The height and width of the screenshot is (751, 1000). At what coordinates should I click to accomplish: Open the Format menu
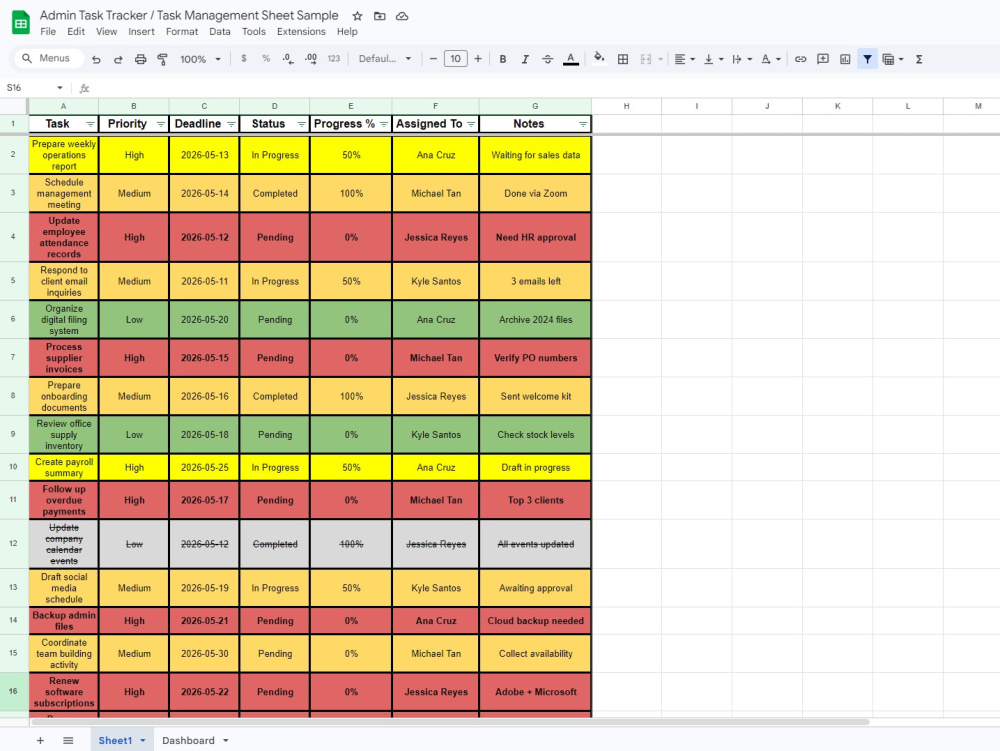(x=182, y=32)
